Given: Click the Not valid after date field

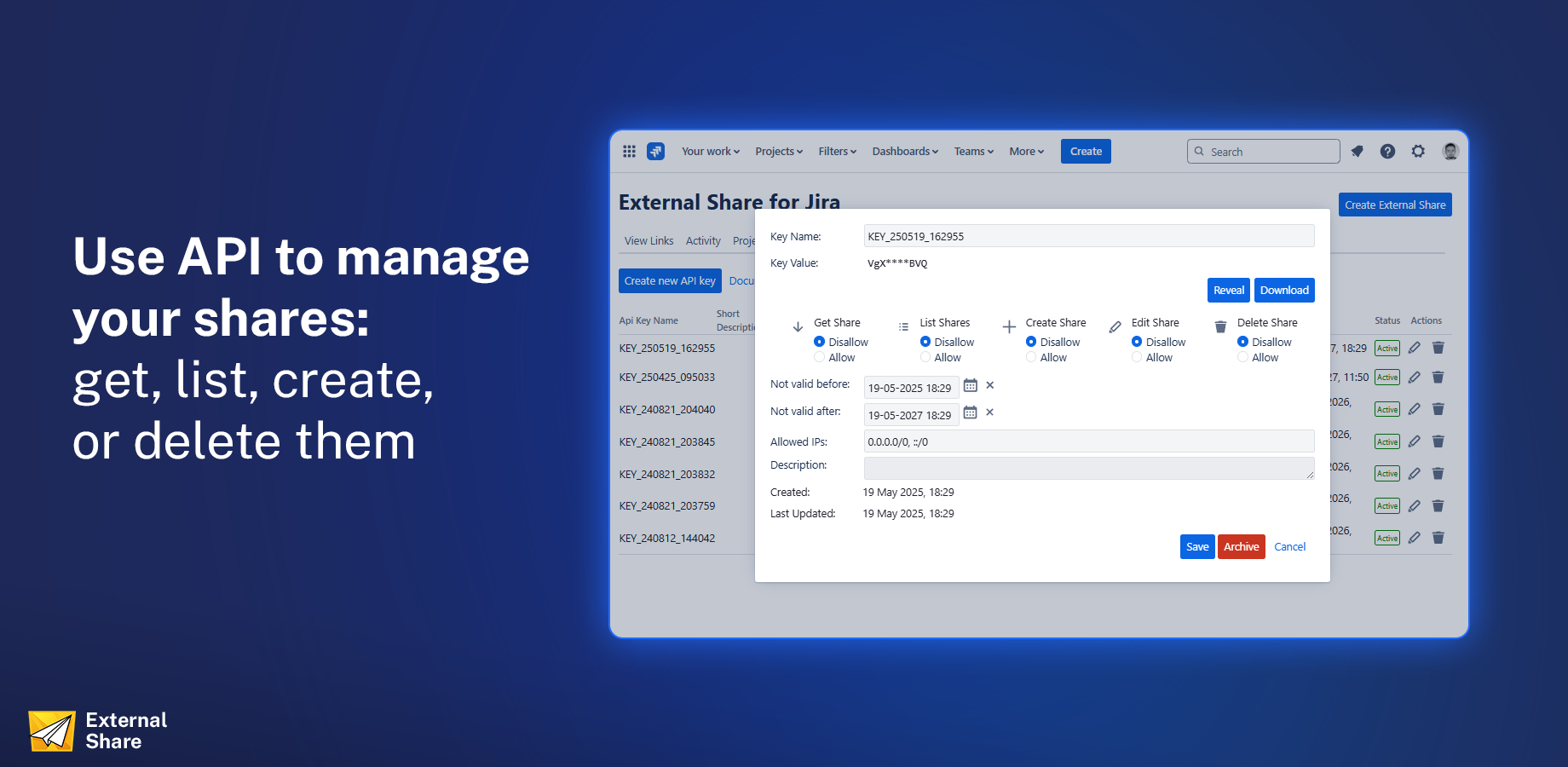Looking at the screenshot, I should (x=912, y=415).
